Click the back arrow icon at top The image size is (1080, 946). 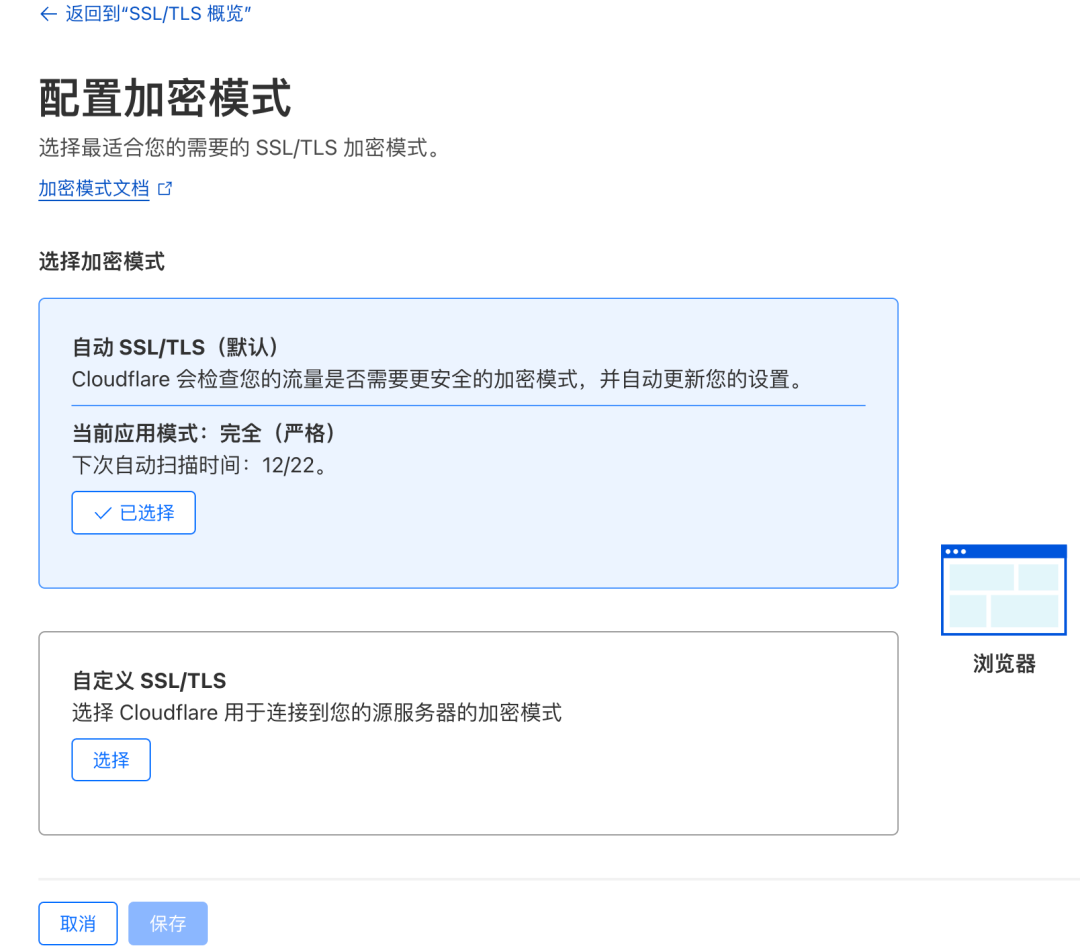(x=47, y=14)
